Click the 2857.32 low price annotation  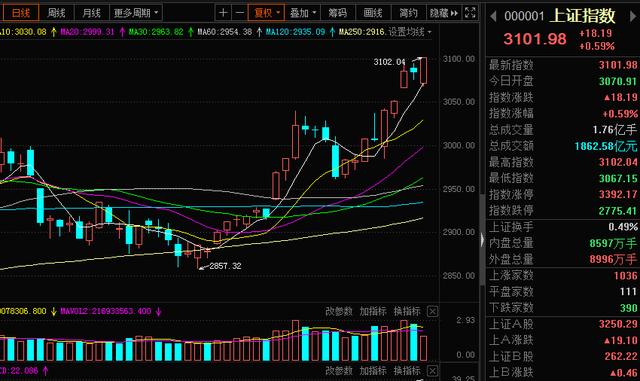tap(225, 266)
